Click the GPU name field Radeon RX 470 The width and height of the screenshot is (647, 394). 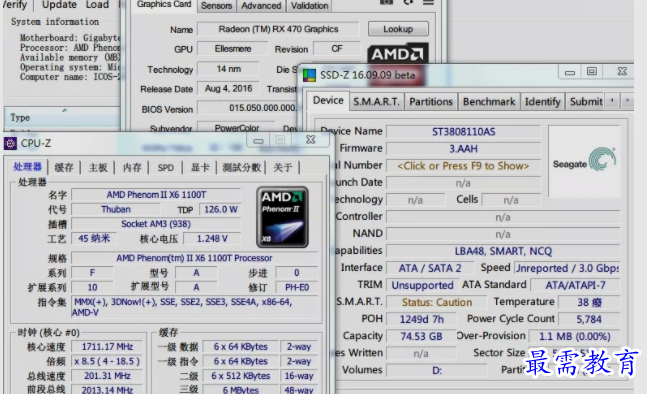click(x=278, y=29)
